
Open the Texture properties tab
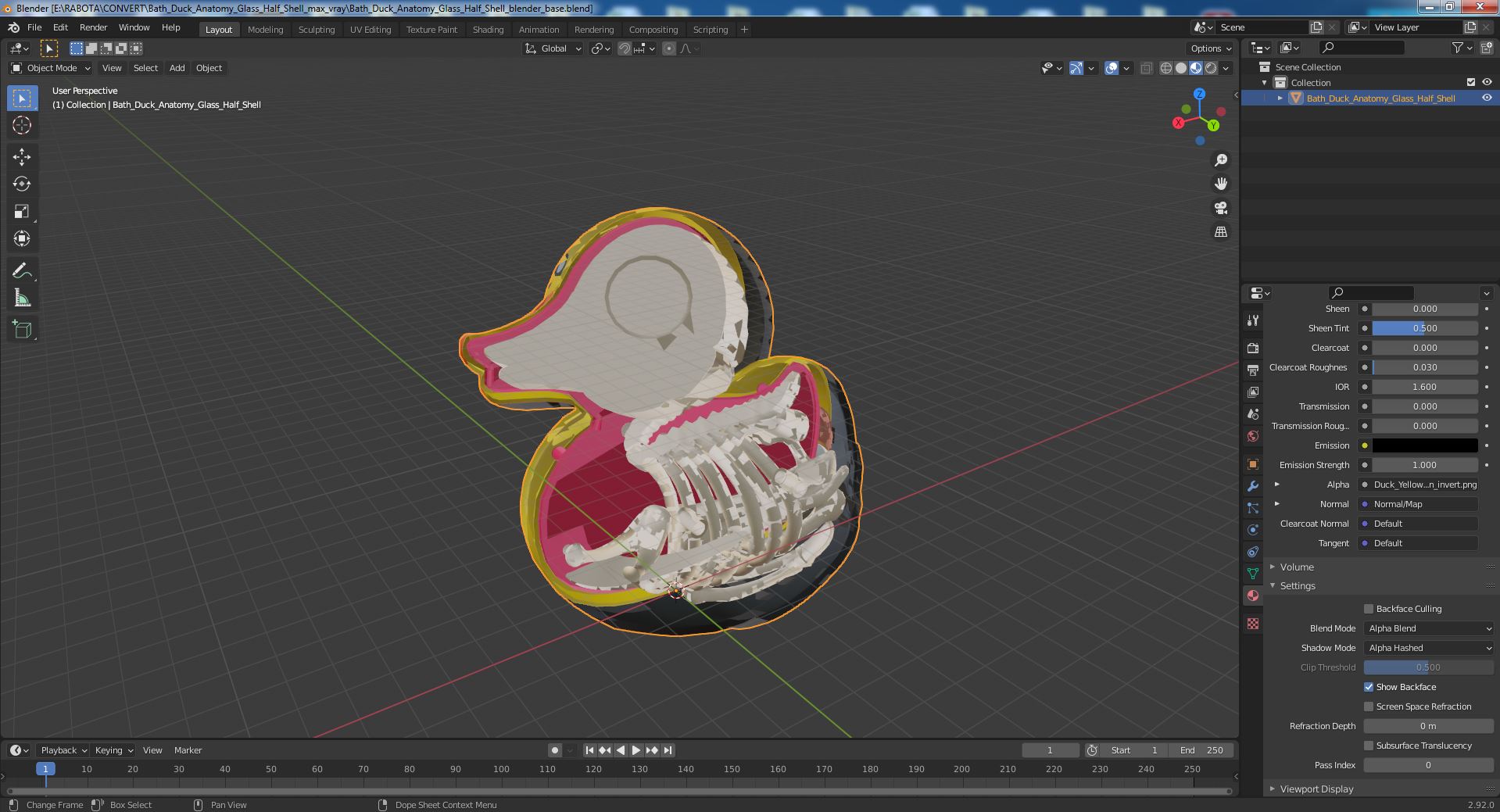coord(1253,624)
